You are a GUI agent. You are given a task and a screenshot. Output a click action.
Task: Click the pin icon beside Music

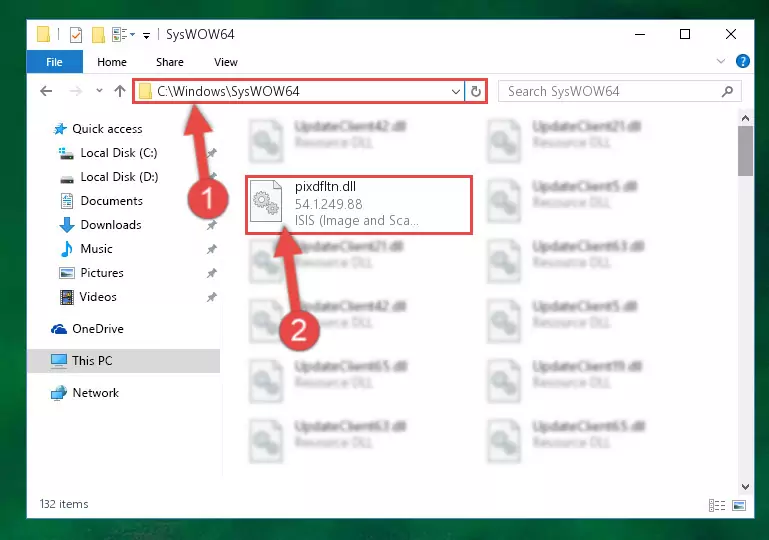[211, 249]
